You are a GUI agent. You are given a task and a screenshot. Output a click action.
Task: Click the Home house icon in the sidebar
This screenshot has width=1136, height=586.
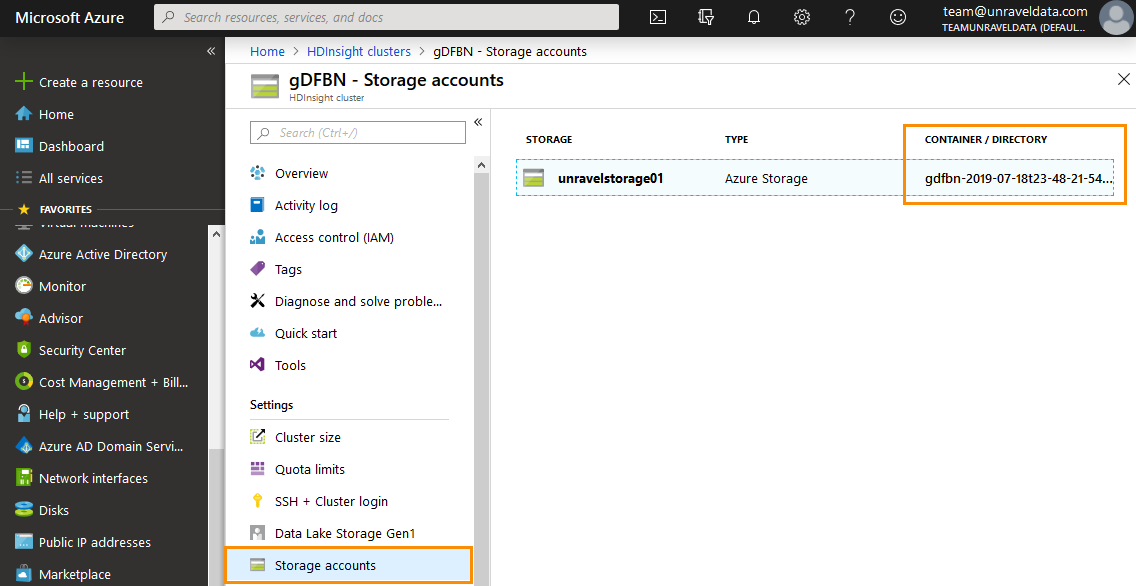click(24, 114)
